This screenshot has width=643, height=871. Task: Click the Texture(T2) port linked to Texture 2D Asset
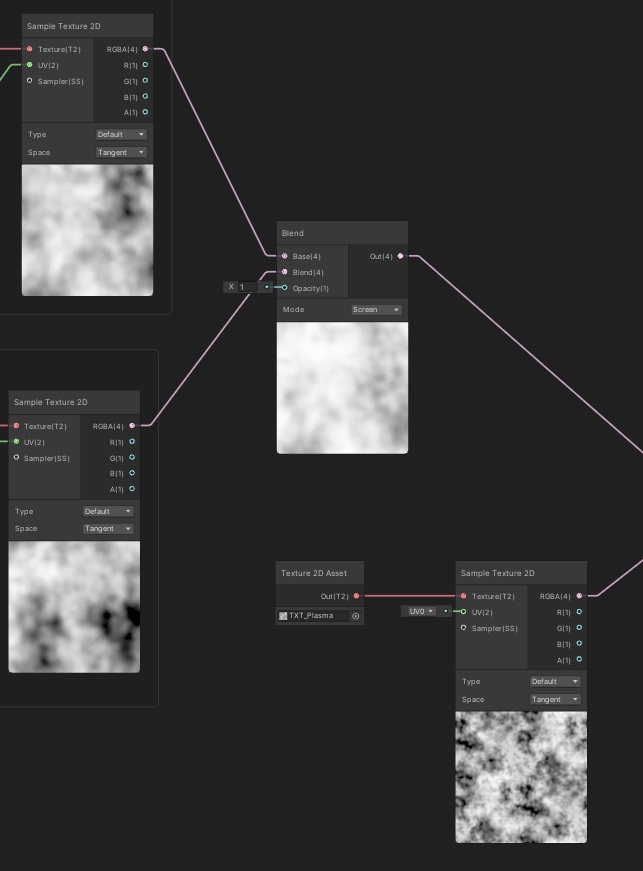coord(463,596)
